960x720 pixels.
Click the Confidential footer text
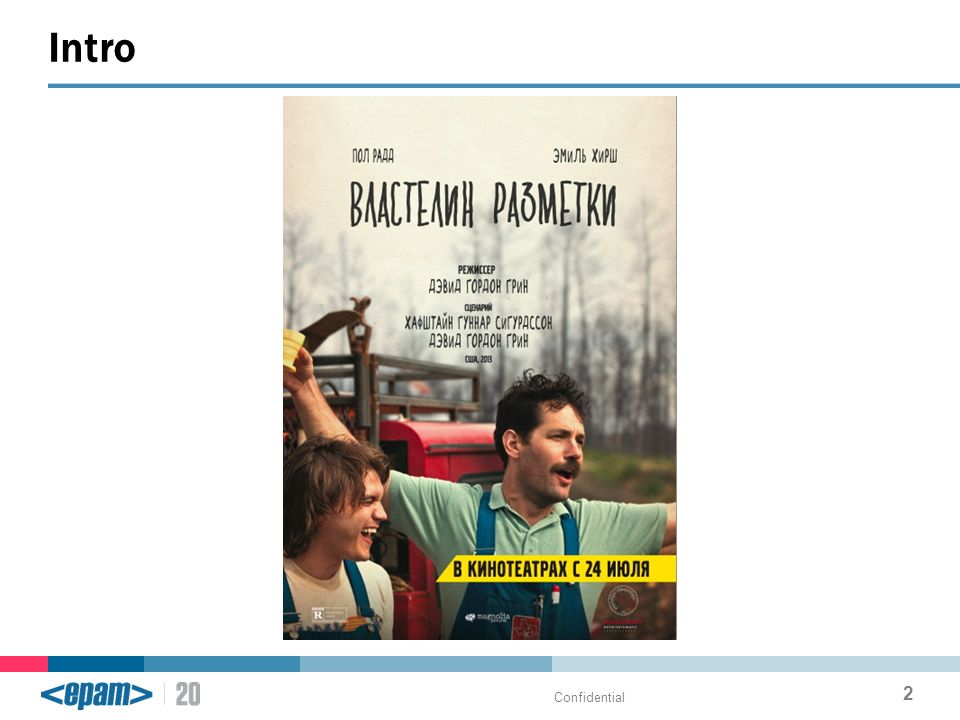[589, 697]
